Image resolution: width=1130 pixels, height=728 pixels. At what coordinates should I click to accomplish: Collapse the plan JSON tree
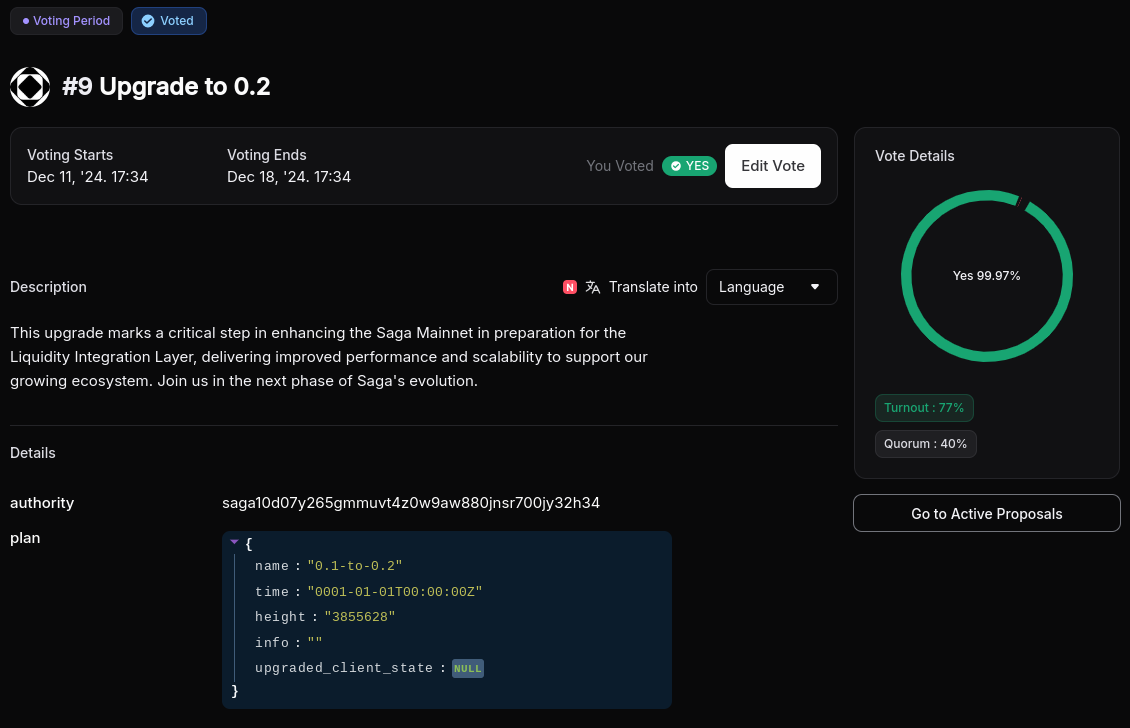(x=234, y=541)
